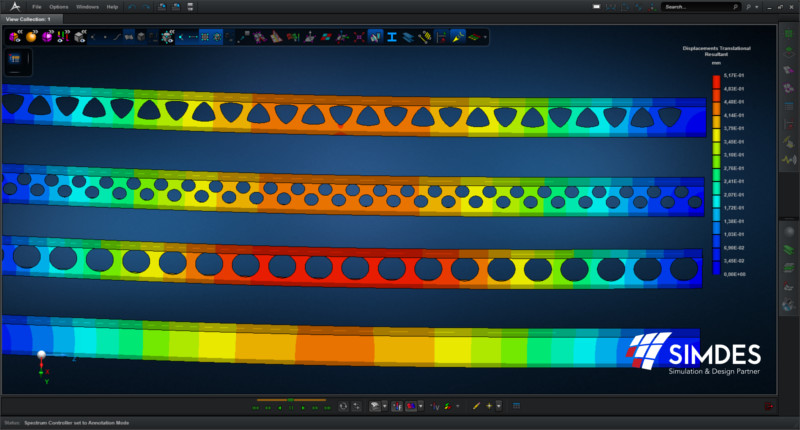Open the blue results table icon
800x430 pixels.
(x=516, y=406)
